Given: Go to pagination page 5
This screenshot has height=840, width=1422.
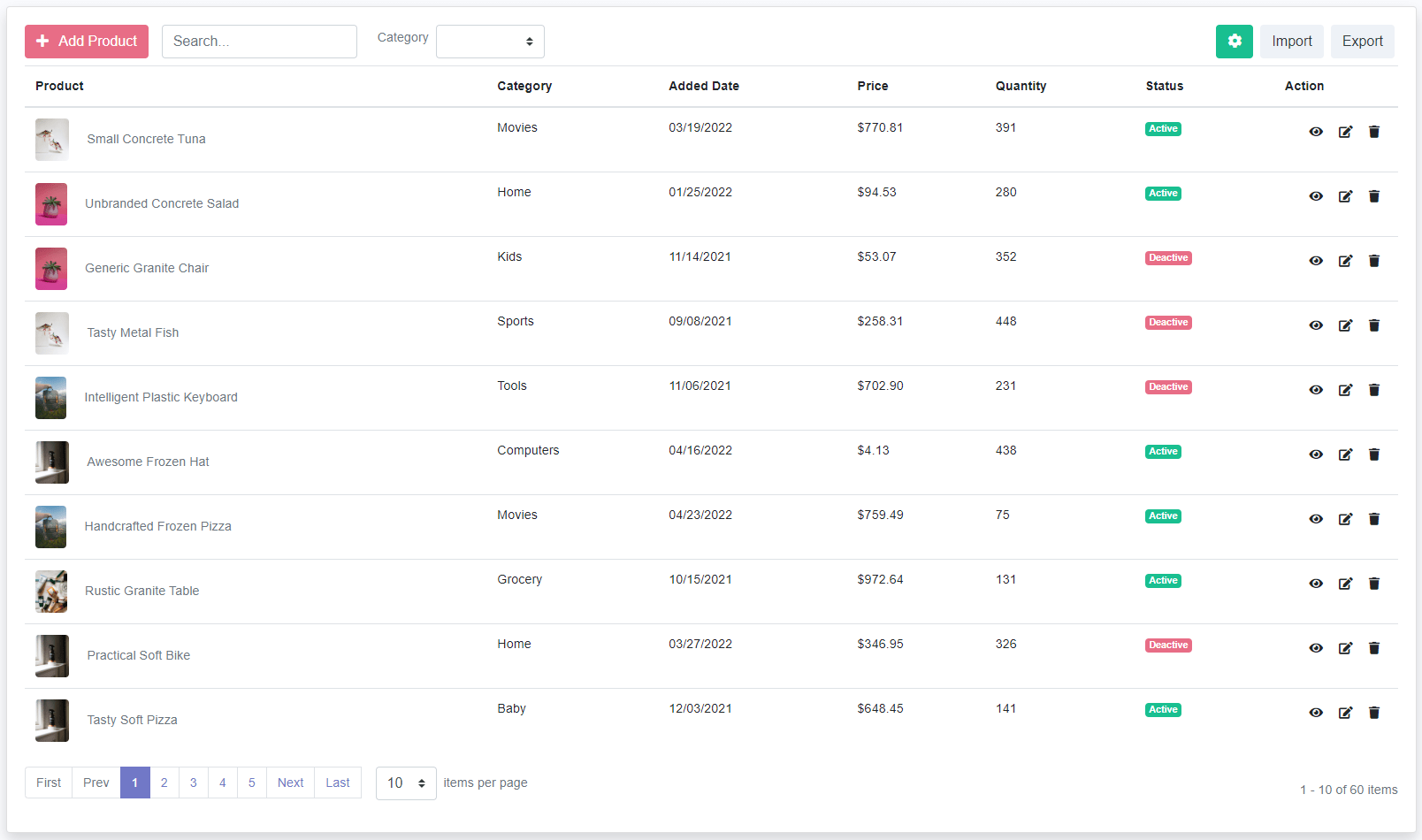Looking at the screenshot, I should click(251, 783).
